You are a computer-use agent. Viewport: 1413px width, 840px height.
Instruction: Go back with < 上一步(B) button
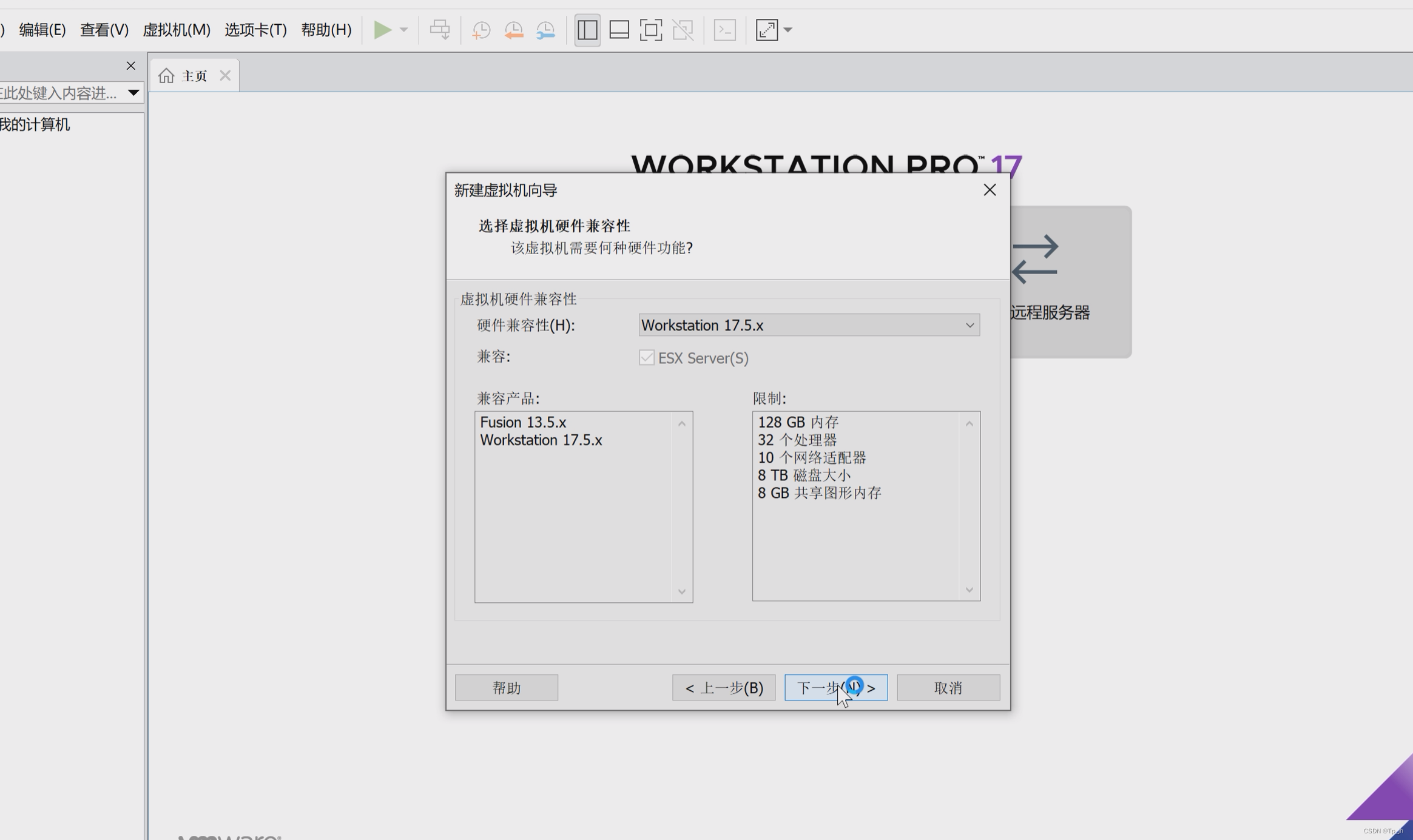(x=724, y=687)
